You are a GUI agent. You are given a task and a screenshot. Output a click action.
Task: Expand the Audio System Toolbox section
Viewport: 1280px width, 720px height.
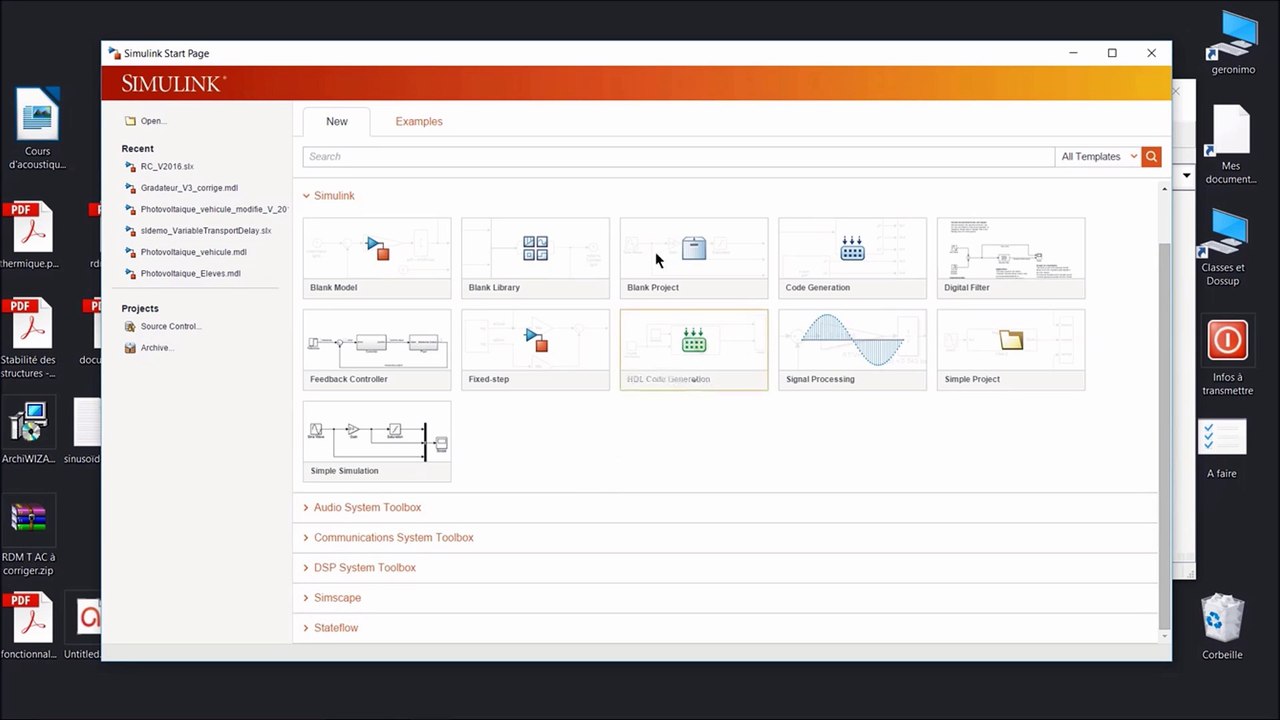366,508
